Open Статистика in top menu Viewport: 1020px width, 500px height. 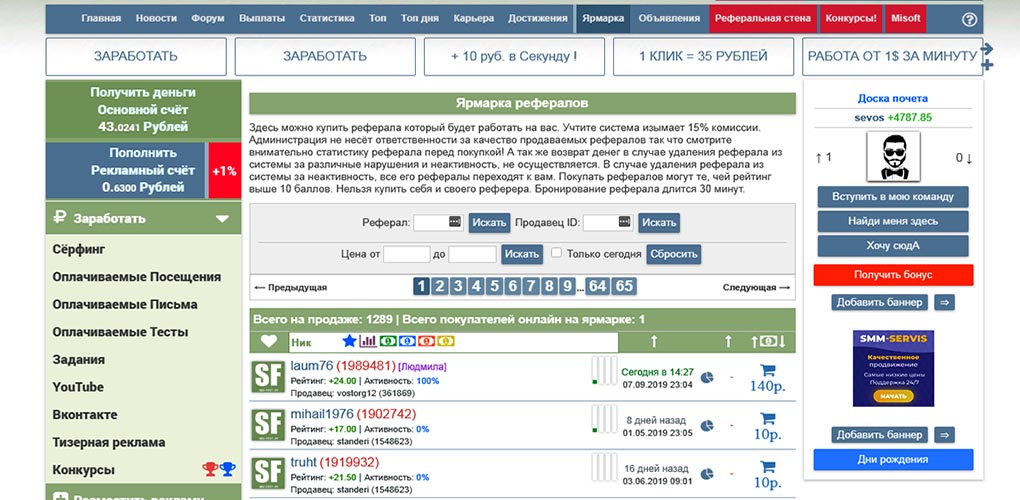(327, 18)
